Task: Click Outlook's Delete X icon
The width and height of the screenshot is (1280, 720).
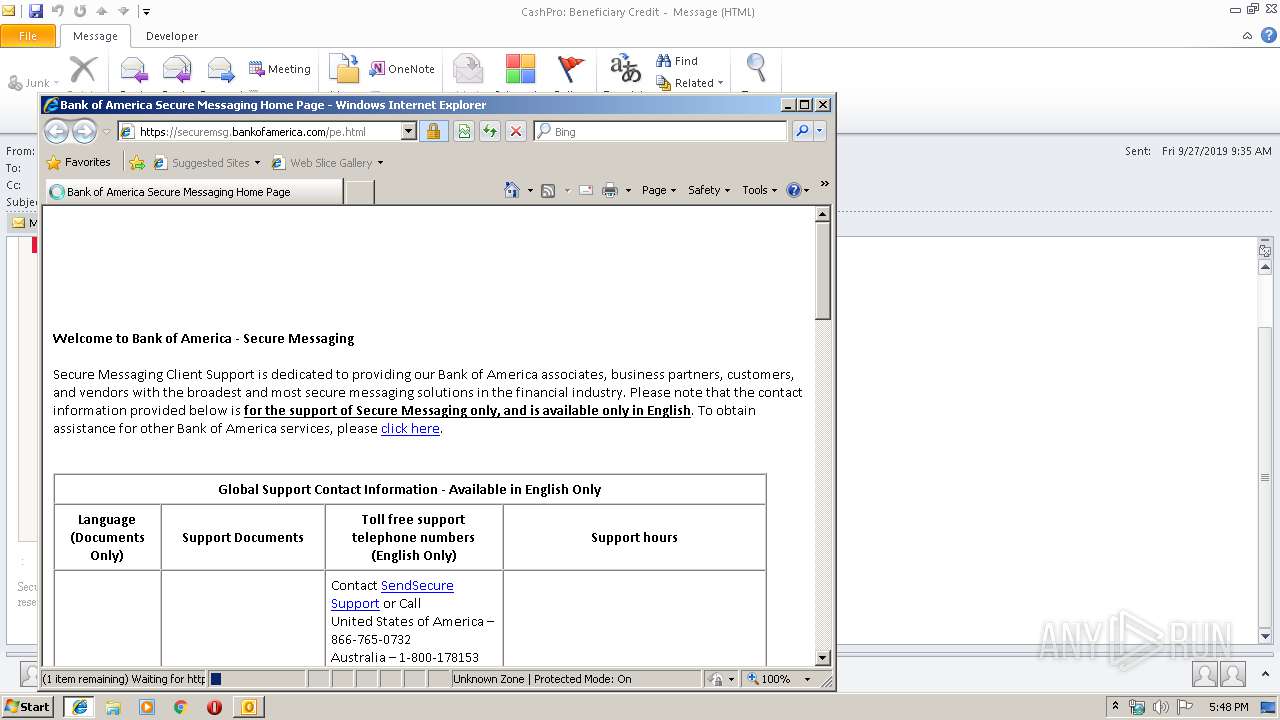Action: 83,69
